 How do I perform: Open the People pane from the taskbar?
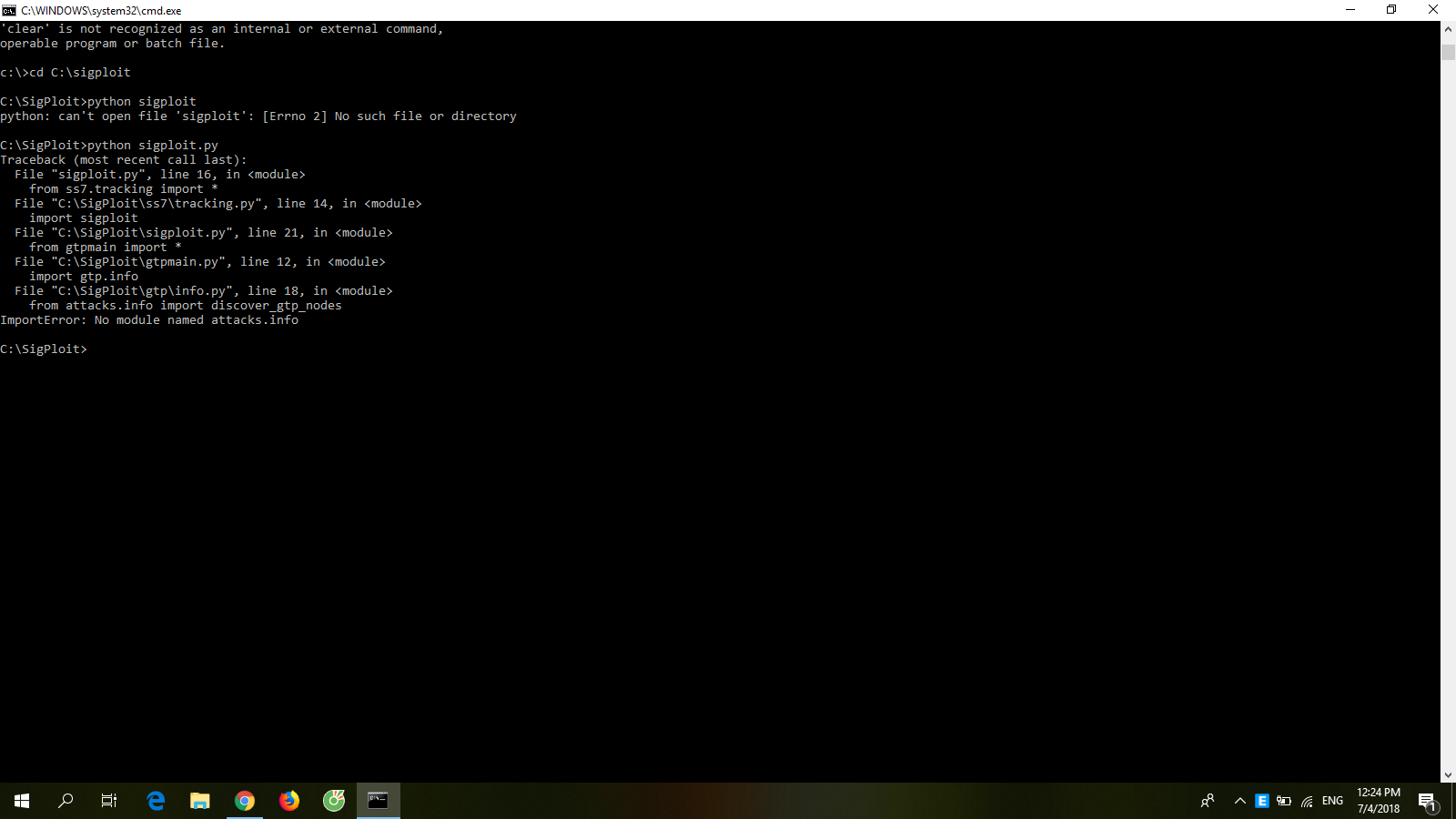(x=1207, y=801)
